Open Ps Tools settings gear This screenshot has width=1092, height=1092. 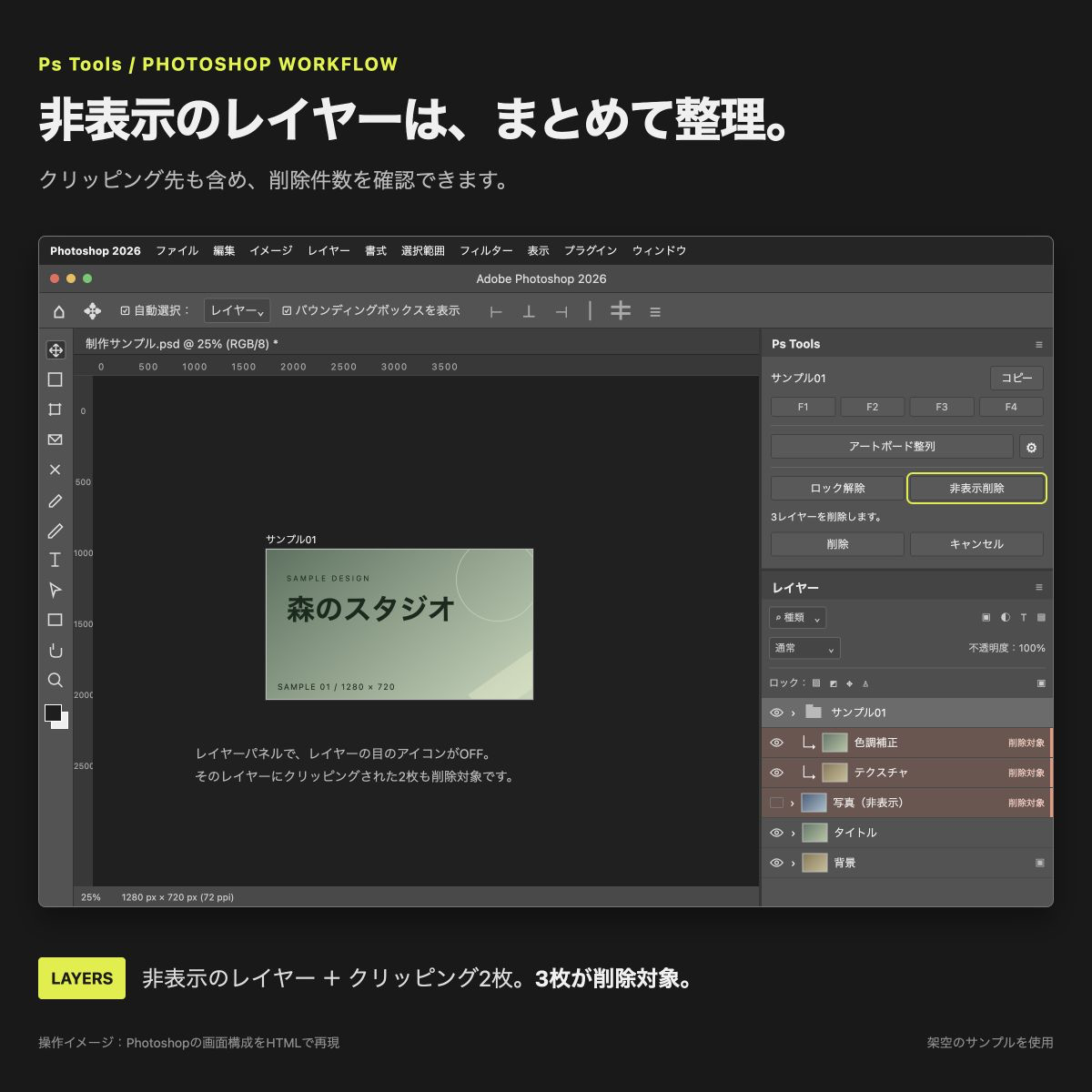(x=1031, y=447)
